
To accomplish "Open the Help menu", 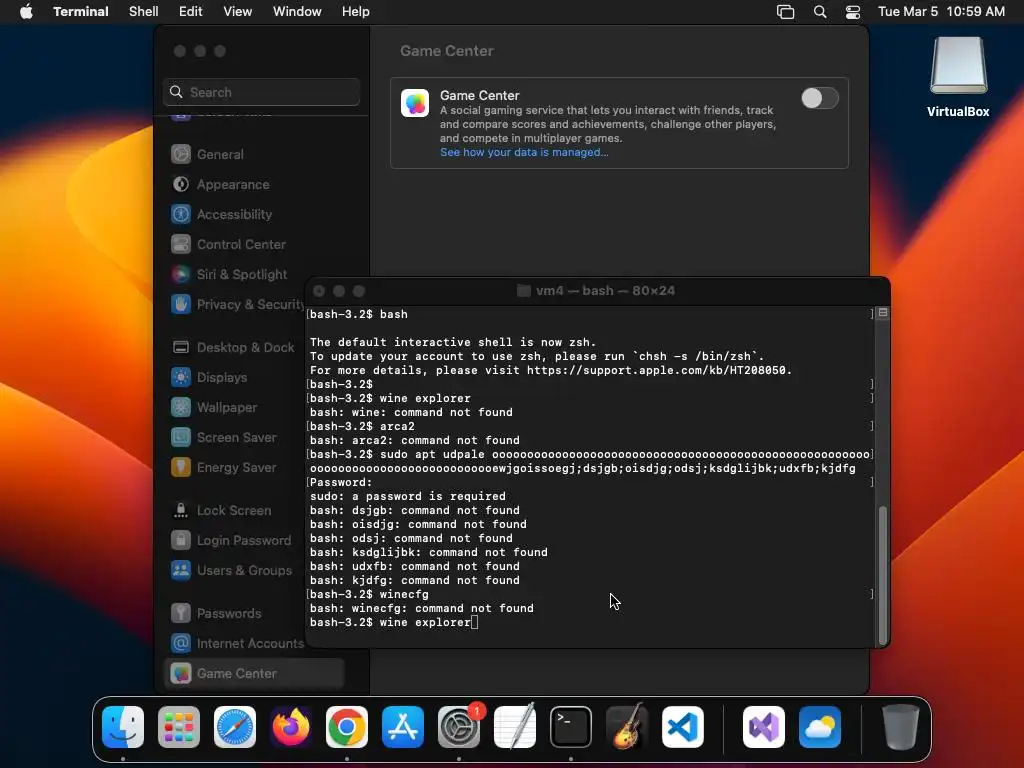I will [356, 12].
